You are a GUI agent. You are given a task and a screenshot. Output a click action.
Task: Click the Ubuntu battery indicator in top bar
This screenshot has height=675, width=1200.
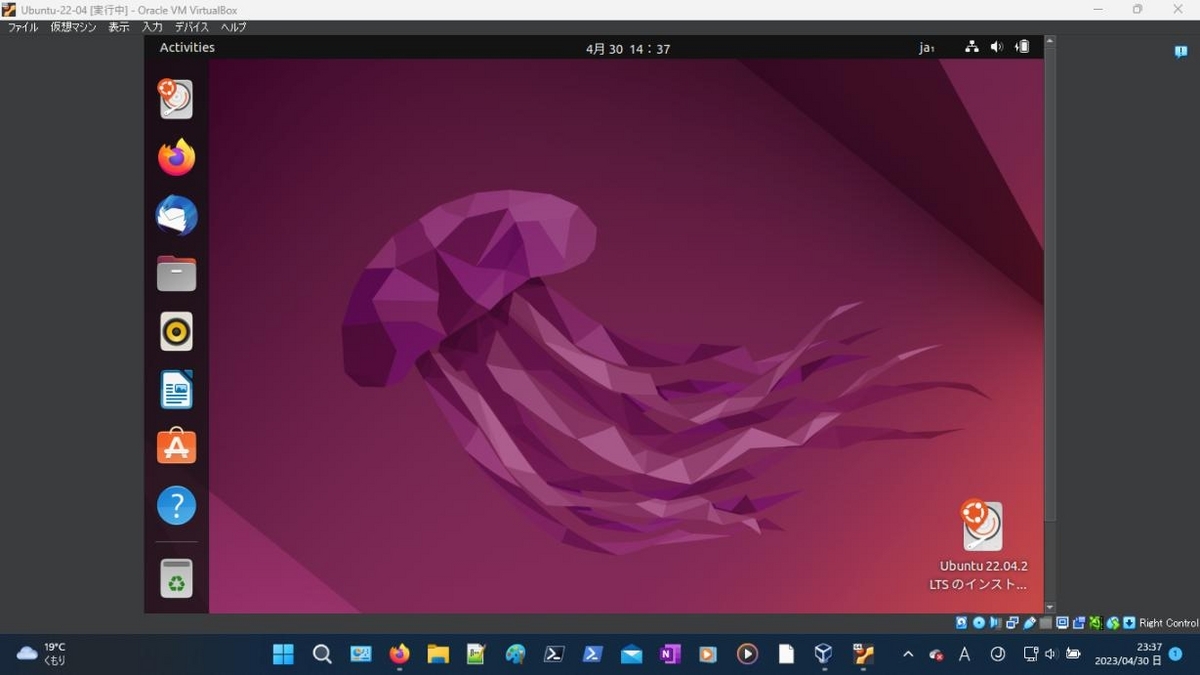[x=1022, y=47]
